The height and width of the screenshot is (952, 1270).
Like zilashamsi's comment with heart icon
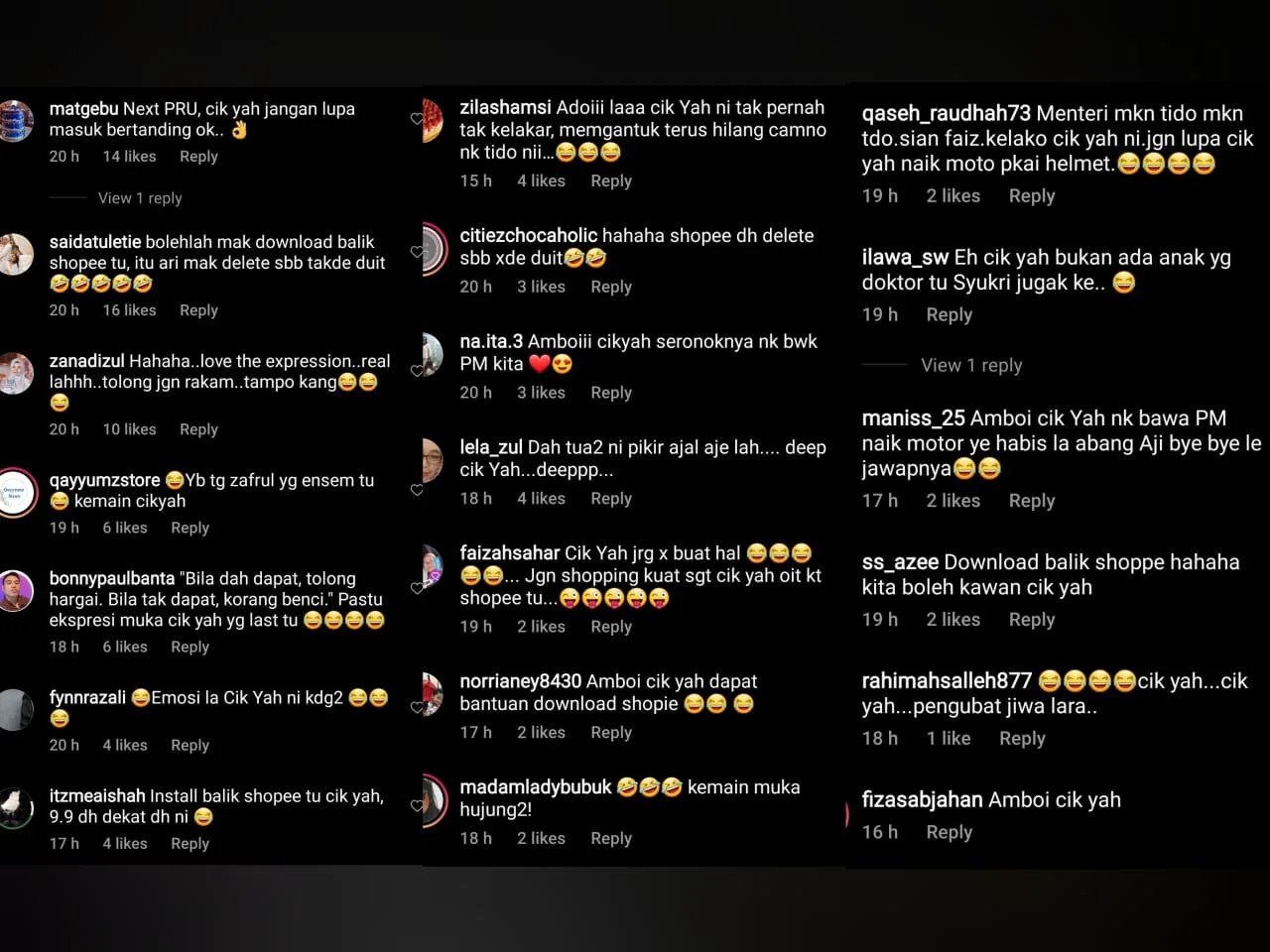tap(417, 119)
